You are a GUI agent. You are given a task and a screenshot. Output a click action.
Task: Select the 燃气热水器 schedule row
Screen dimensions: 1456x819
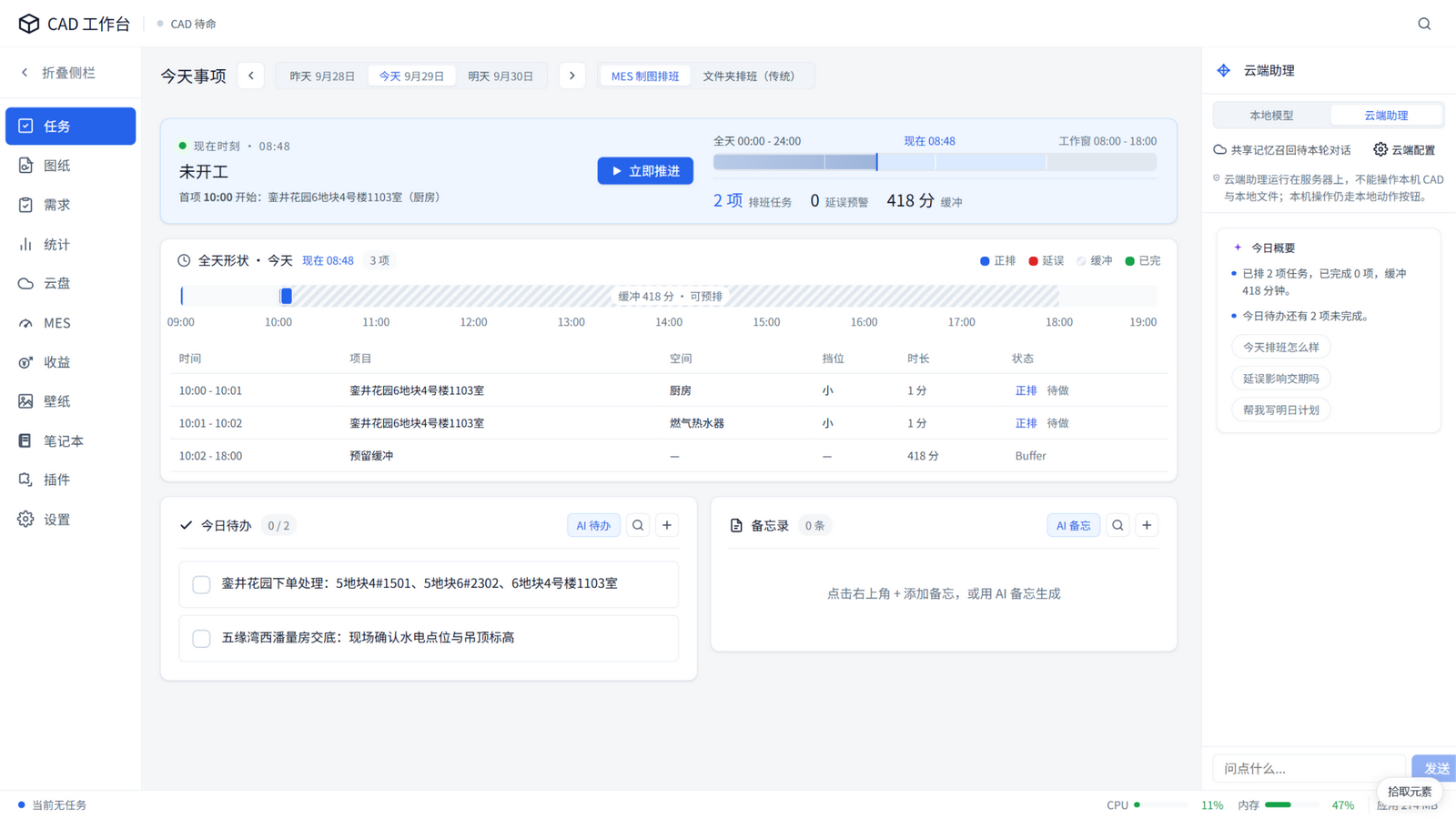pyautogui.click(x=669, y=423)
